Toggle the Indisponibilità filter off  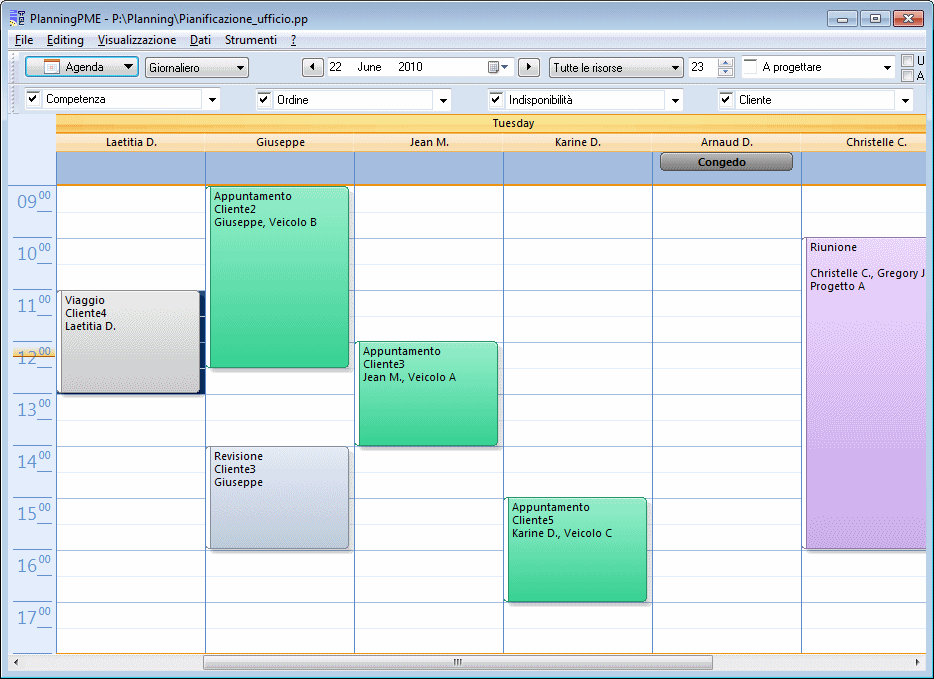(497, 99)
